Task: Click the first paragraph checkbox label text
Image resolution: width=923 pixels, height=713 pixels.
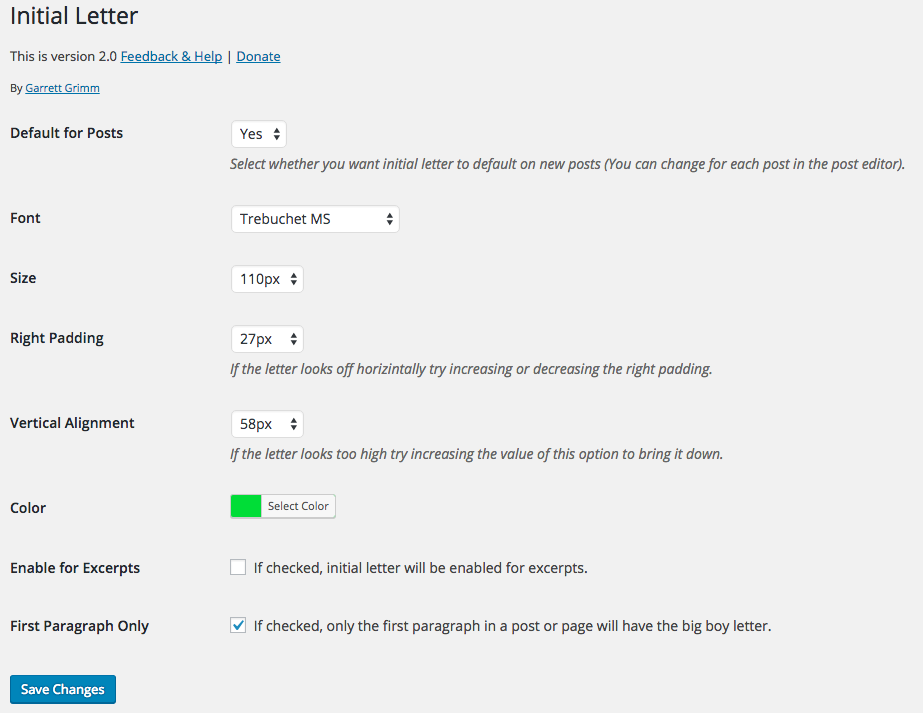Action: [x=512, y=626]
